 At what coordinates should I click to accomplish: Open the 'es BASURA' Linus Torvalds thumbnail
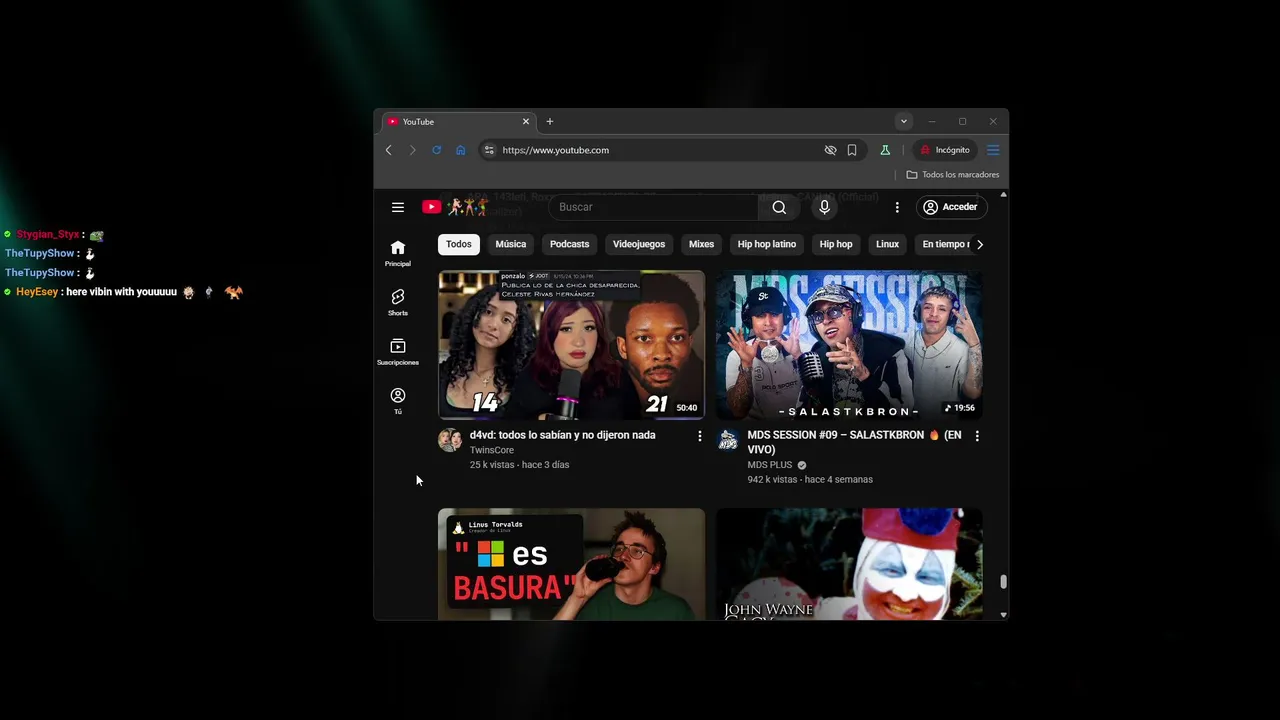point(571,564)
